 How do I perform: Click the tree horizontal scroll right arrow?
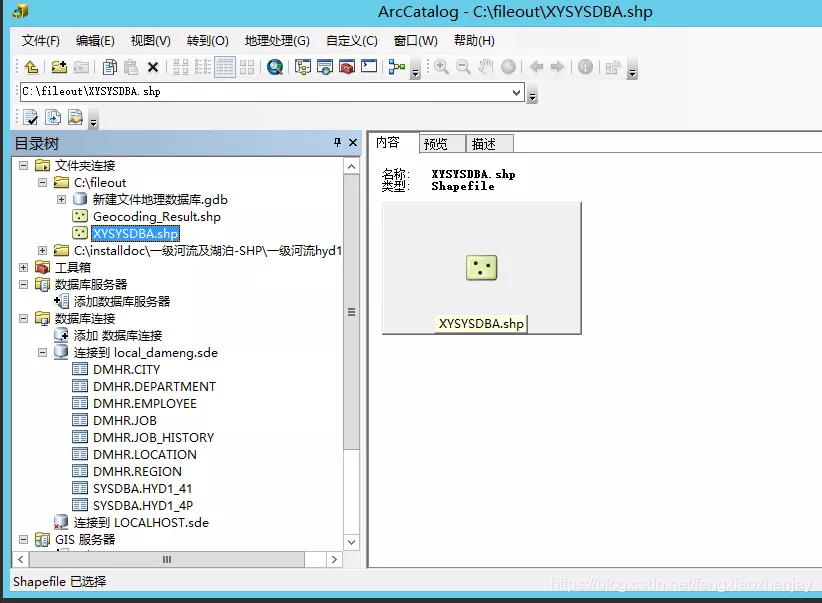coord(334,559)
